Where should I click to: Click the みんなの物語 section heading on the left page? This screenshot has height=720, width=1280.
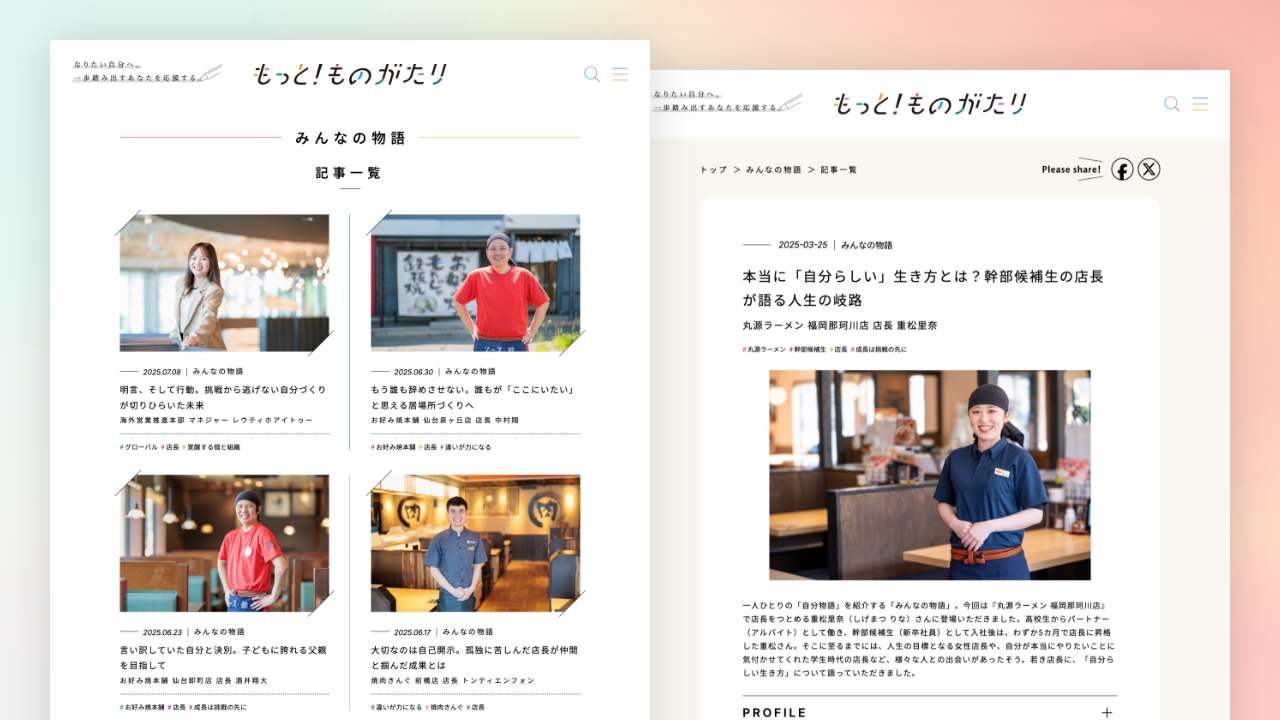[350, 138]
